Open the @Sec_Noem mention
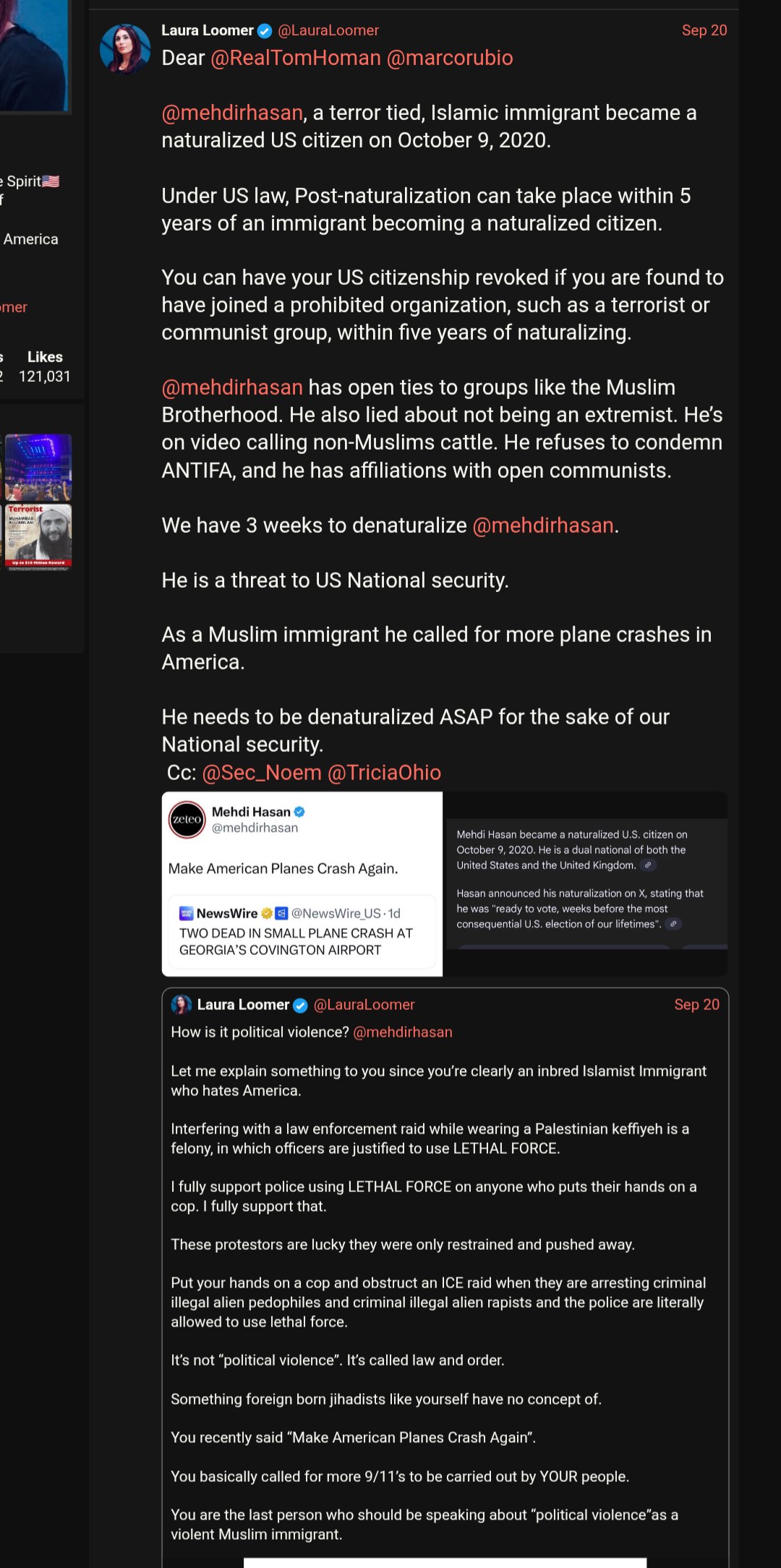 coord(262,773)
